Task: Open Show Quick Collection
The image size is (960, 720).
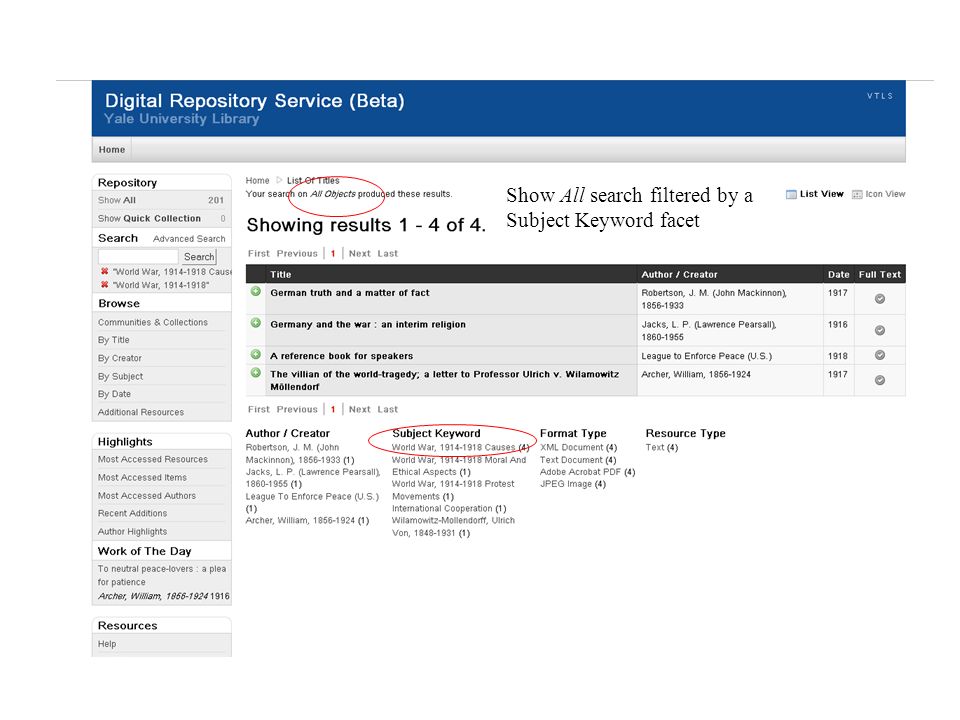Action: [149, 219]
